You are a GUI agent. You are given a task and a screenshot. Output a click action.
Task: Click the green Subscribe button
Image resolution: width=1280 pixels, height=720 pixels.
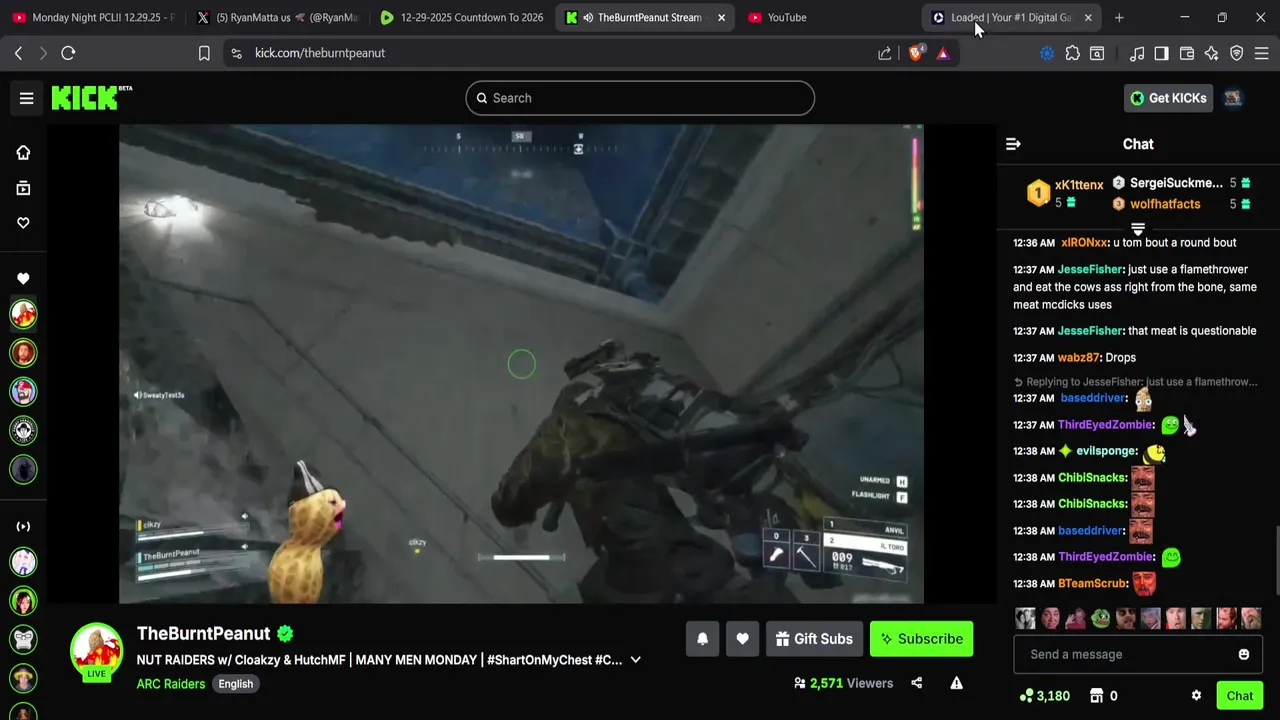point(921,639)
